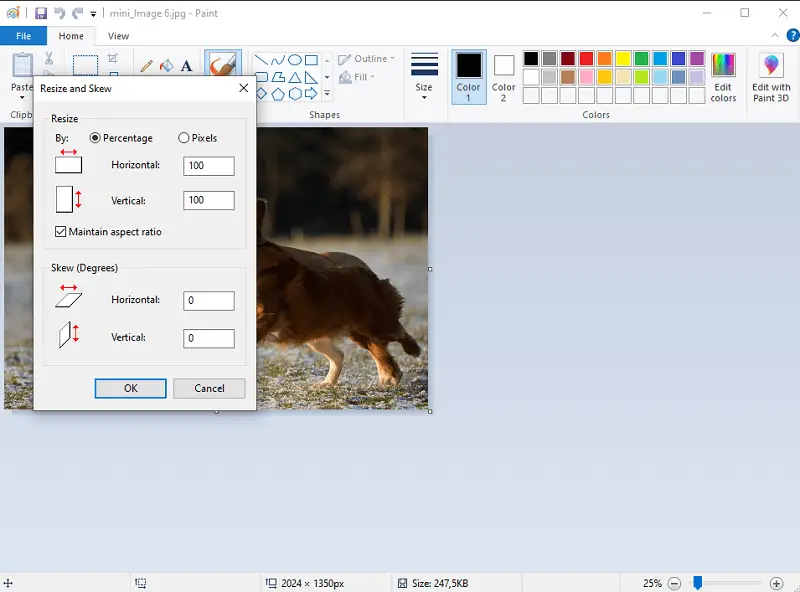Open the Outline dropdown
800x592 pixels.
(x=366, y=58)
